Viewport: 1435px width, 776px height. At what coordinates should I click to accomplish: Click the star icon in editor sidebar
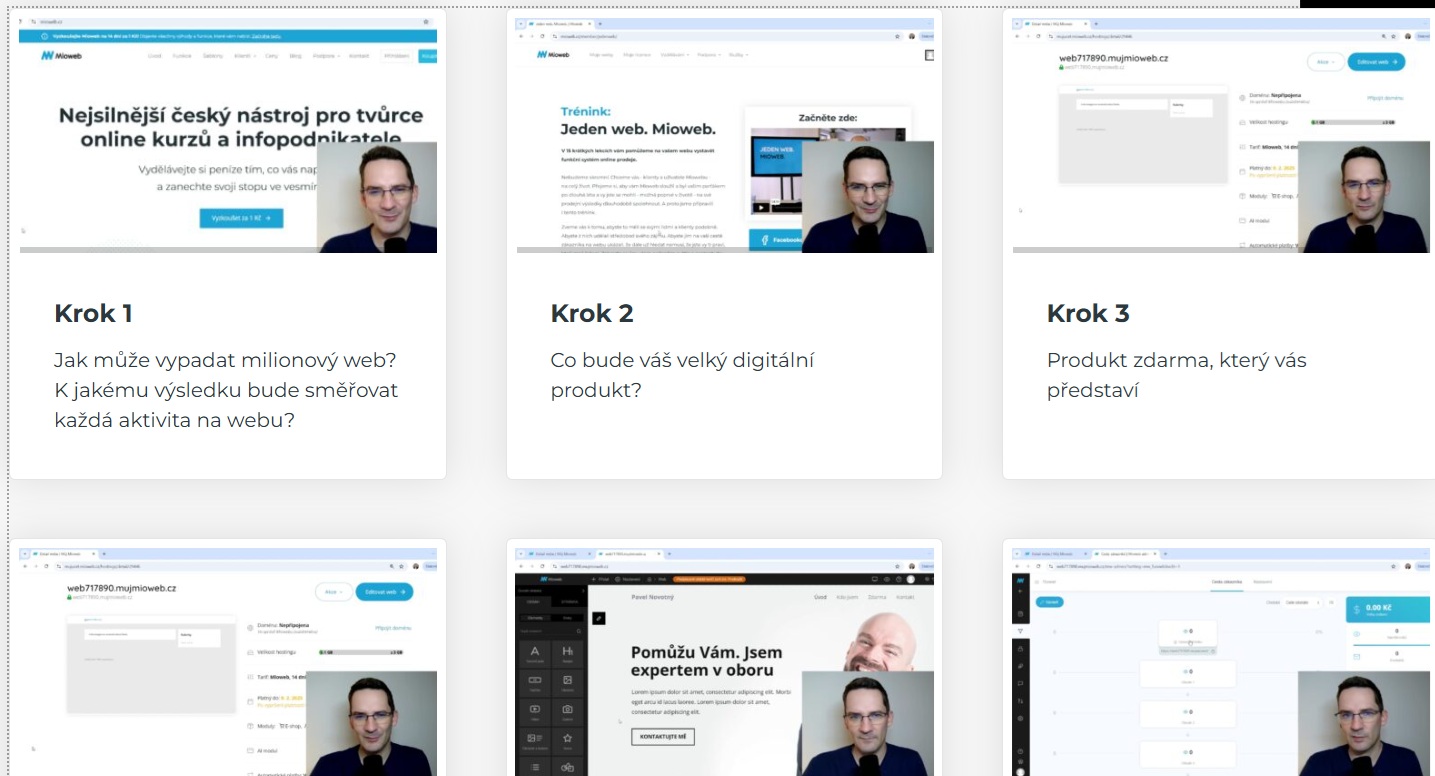pyautogui.click(x=567, y=739)
